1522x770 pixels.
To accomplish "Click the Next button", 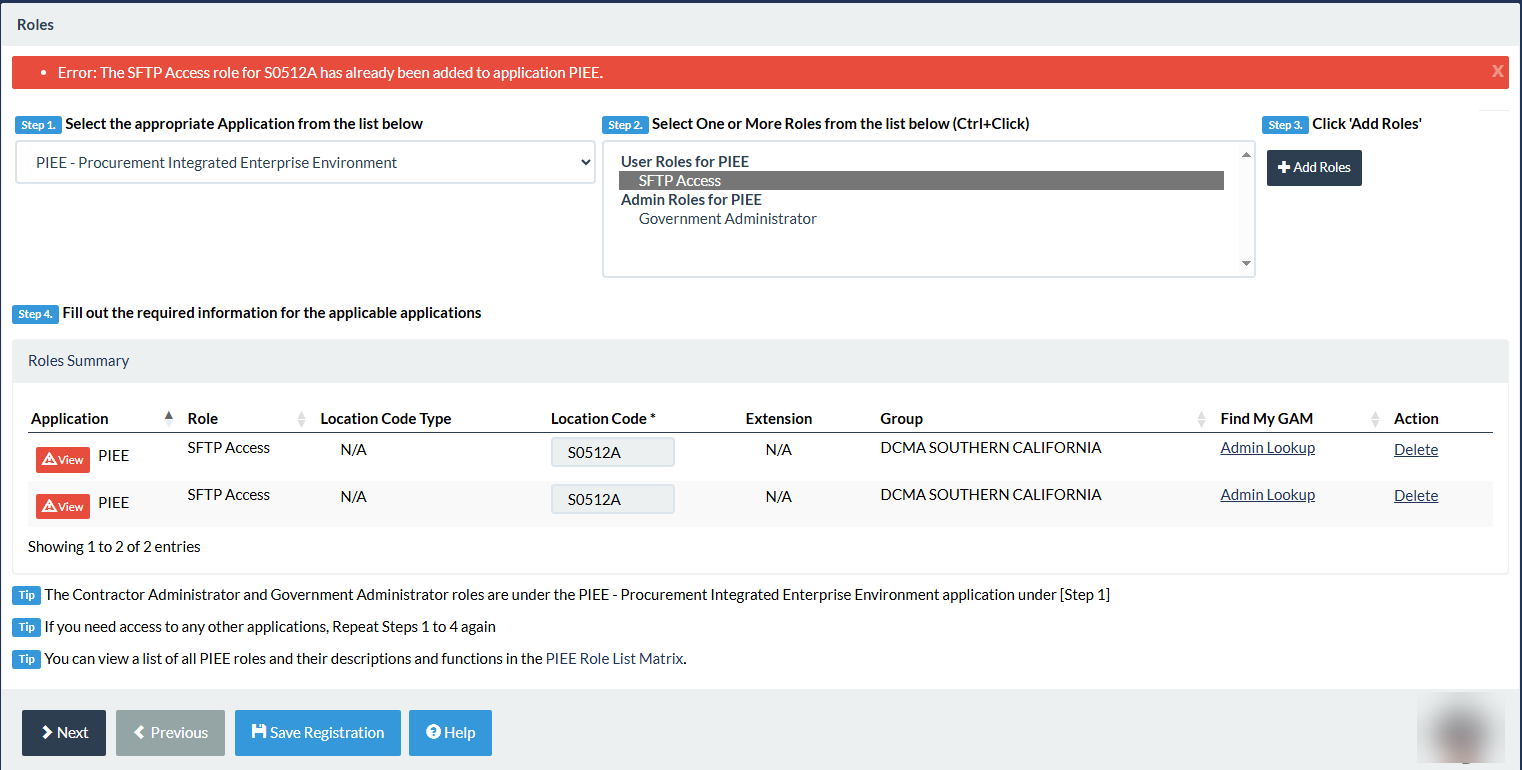I will click(x=64, y=733).
